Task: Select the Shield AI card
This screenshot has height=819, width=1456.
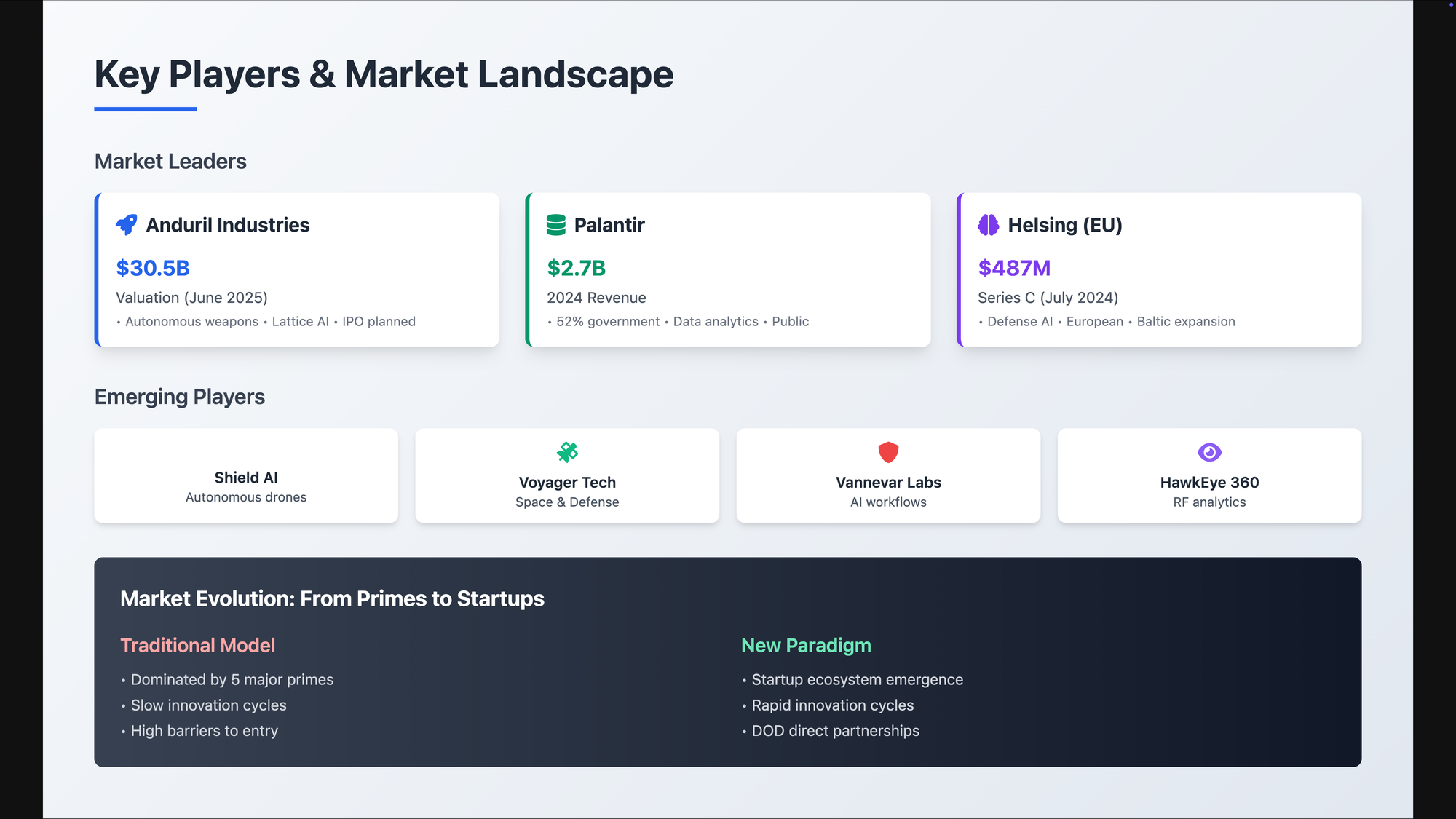Action: tap(246, 477)
